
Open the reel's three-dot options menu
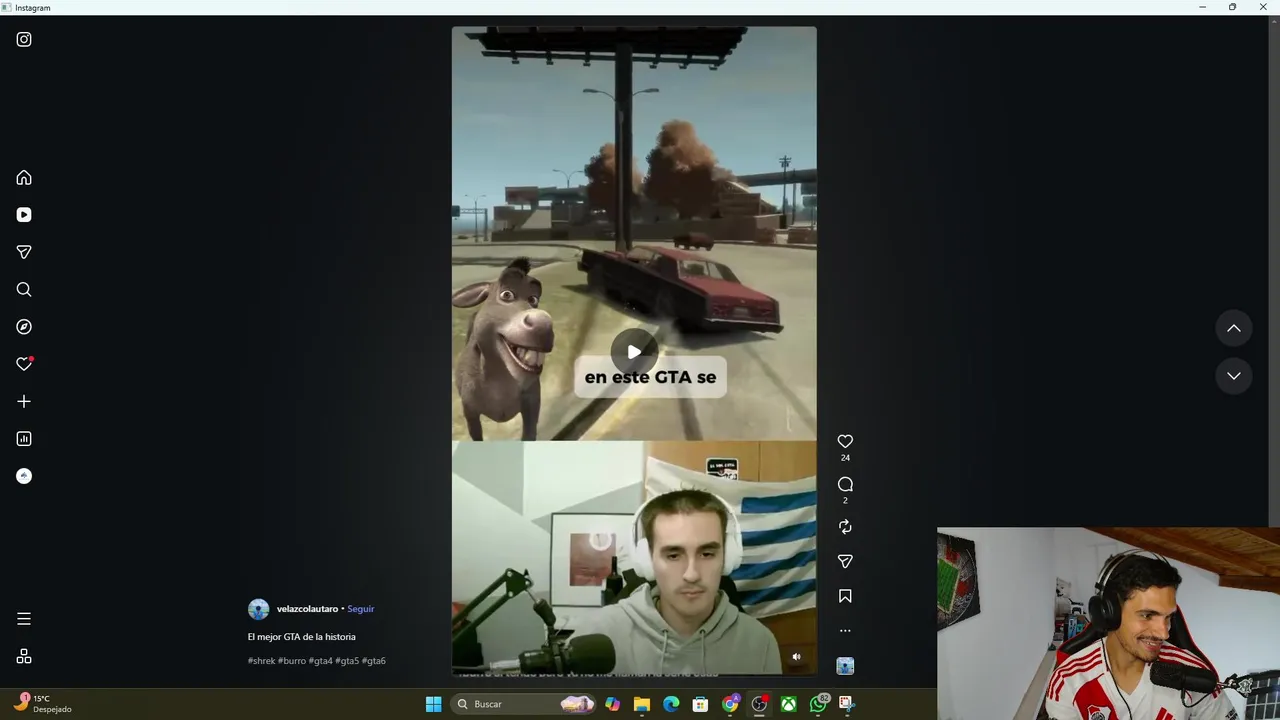tap(845, 631)
